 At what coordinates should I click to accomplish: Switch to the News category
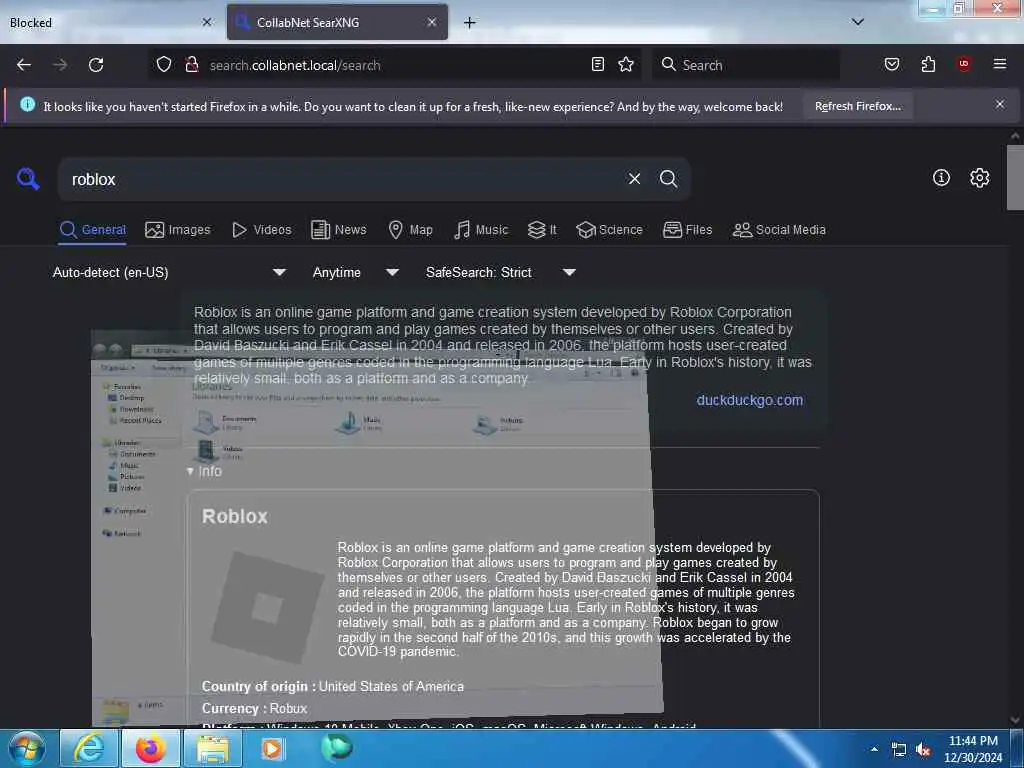click(338, 230)
